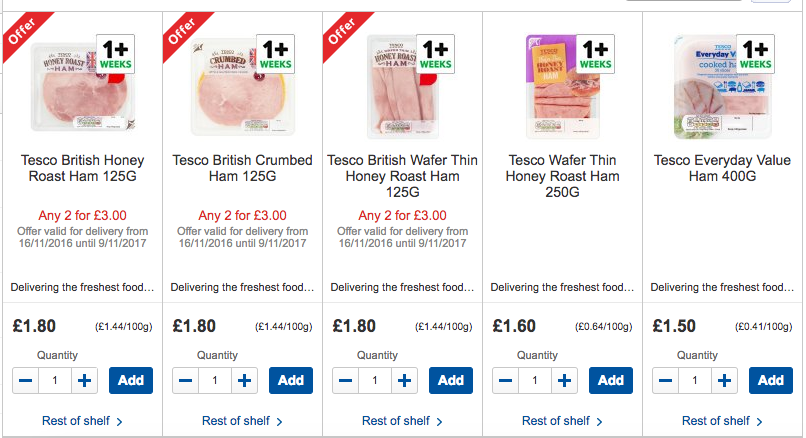
Task: Increase quantity of Tesco British Honey Roast Ham
Action: click(85, 381)
